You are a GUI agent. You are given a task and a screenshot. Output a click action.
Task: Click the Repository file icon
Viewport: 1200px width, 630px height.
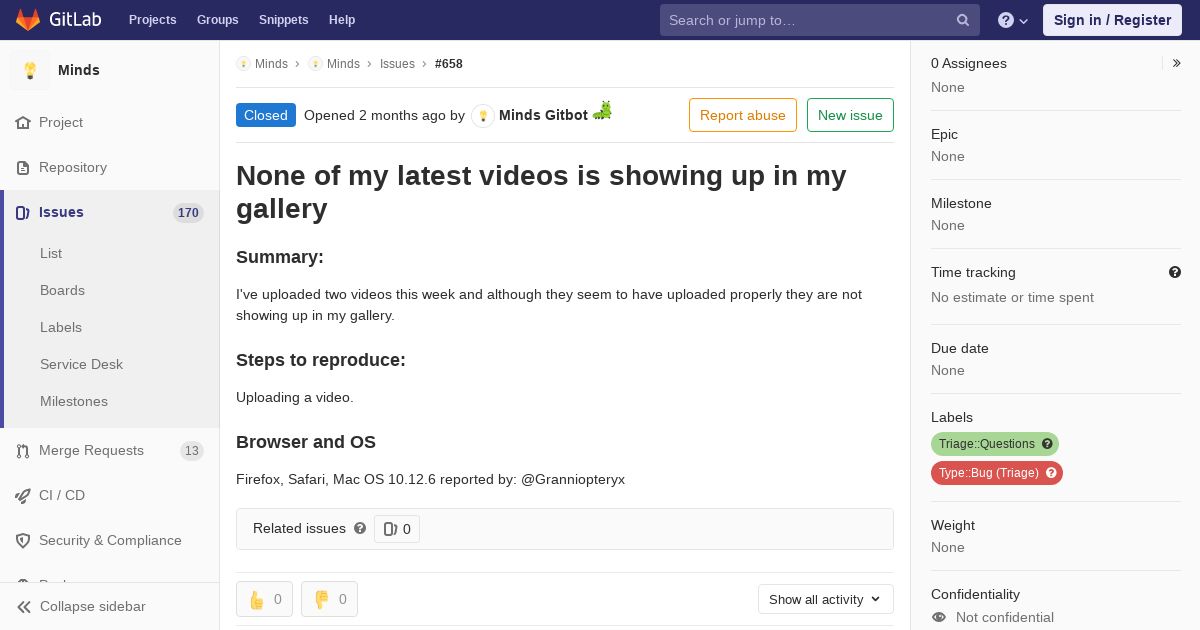point(23,167)
